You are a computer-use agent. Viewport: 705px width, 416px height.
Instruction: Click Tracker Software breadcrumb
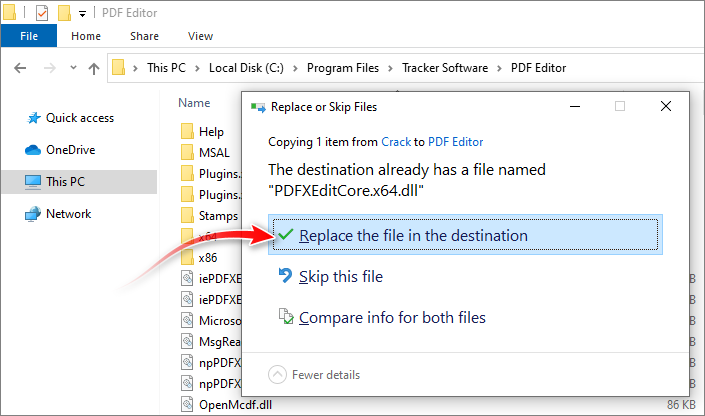point(445,68)
